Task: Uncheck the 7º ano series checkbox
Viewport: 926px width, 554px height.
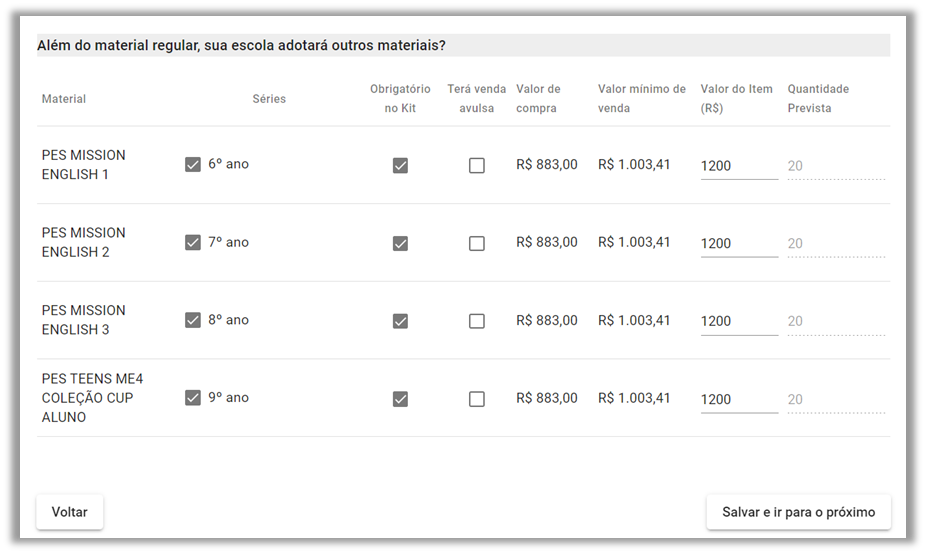Action: point(193,242)
